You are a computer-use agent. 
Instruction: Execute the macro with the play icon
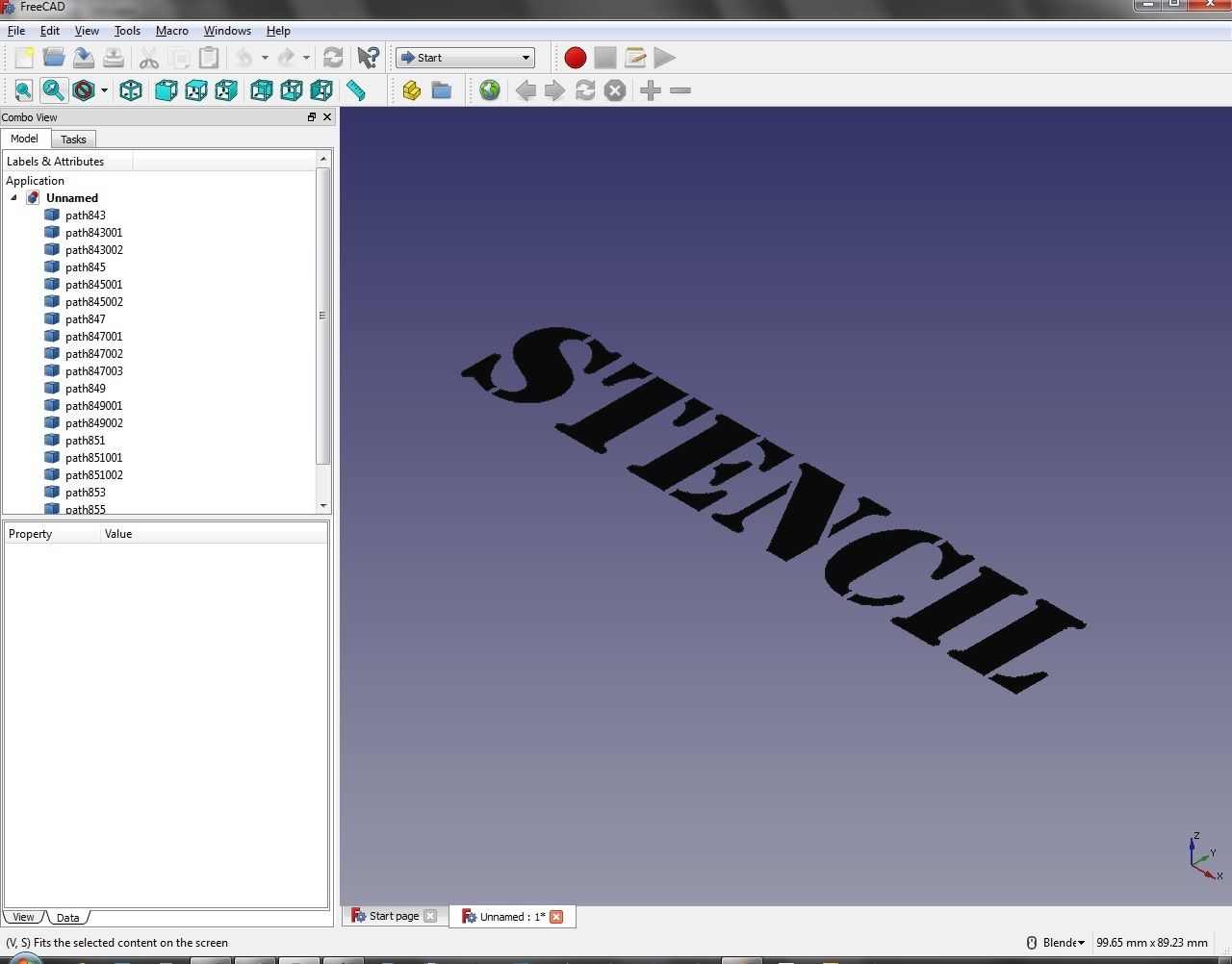[x=663, y=58]
